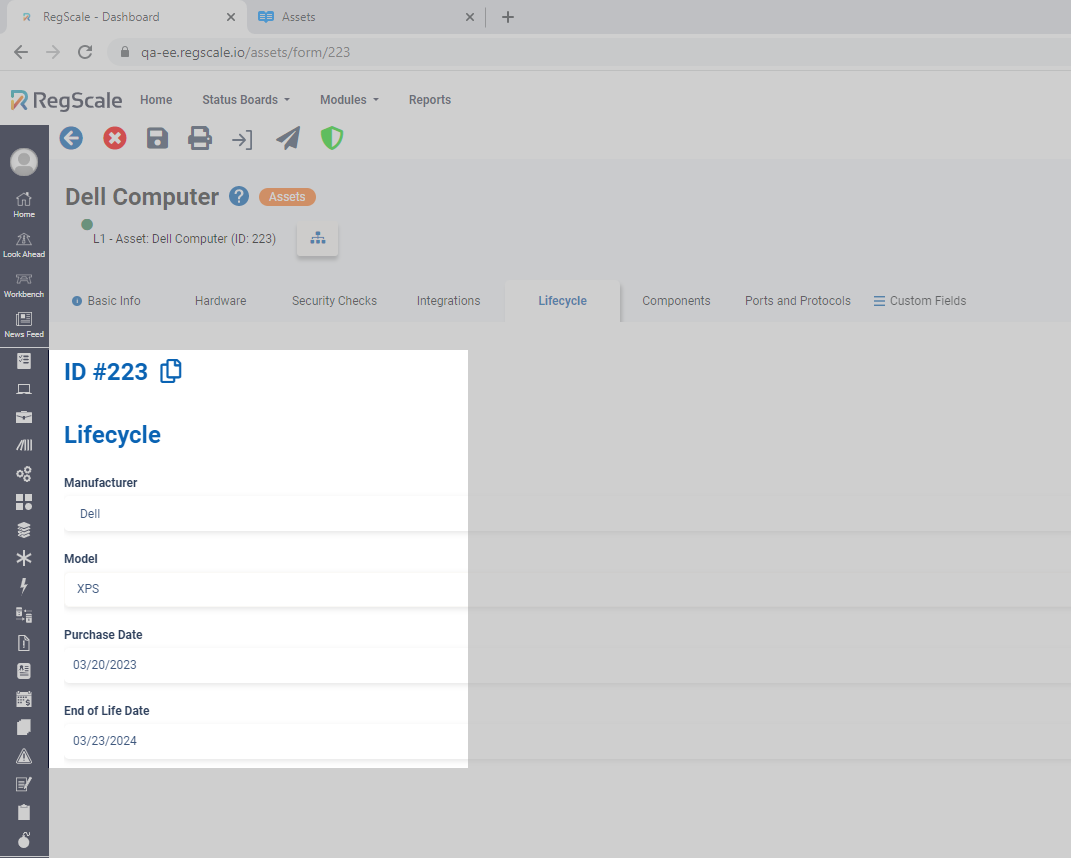Click the laptop icon in the sidebar
Image resolution: width=1071 pixels, height=858 pixels.
[x=24, y=389]
